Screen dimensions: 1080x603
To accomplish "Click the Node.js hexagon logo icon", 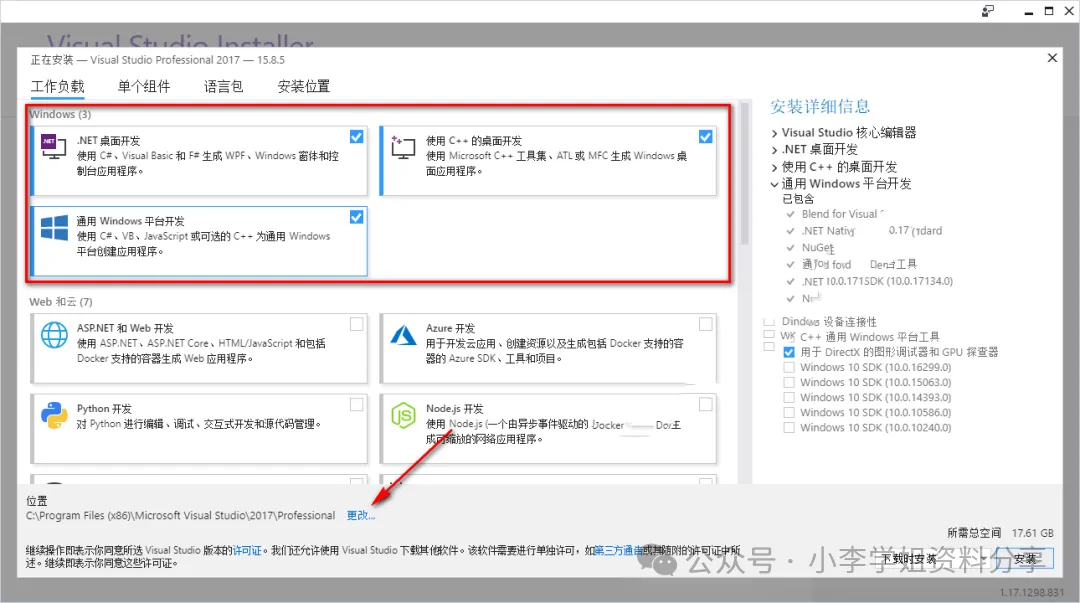I will (x=404, y=416).
